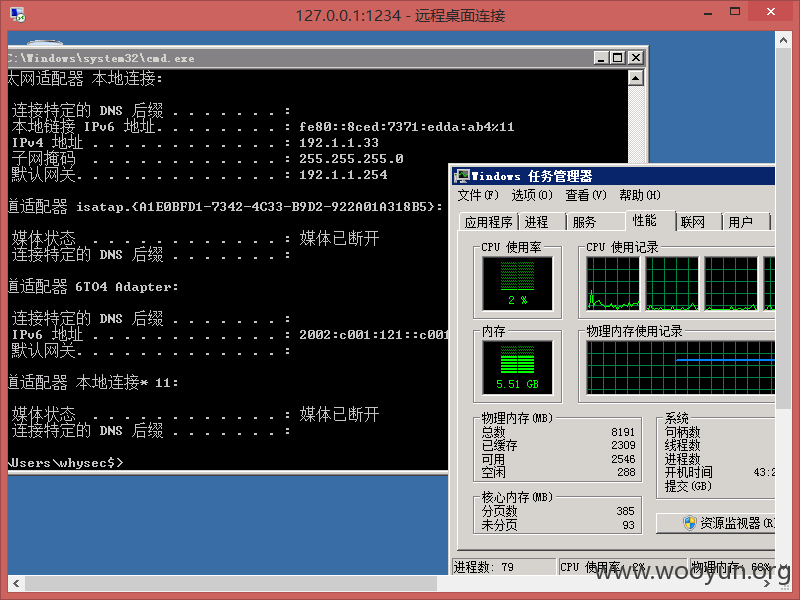Click the 线程数 label under 系统

682,445
